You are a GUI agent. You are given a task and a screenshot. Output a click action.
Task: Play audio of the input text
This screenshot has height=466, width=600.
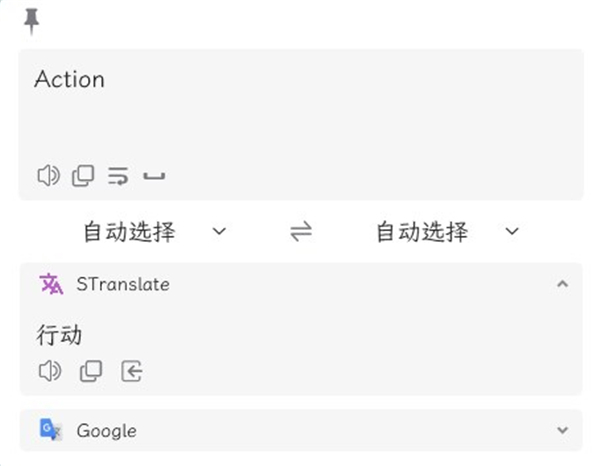coord(48,176)
